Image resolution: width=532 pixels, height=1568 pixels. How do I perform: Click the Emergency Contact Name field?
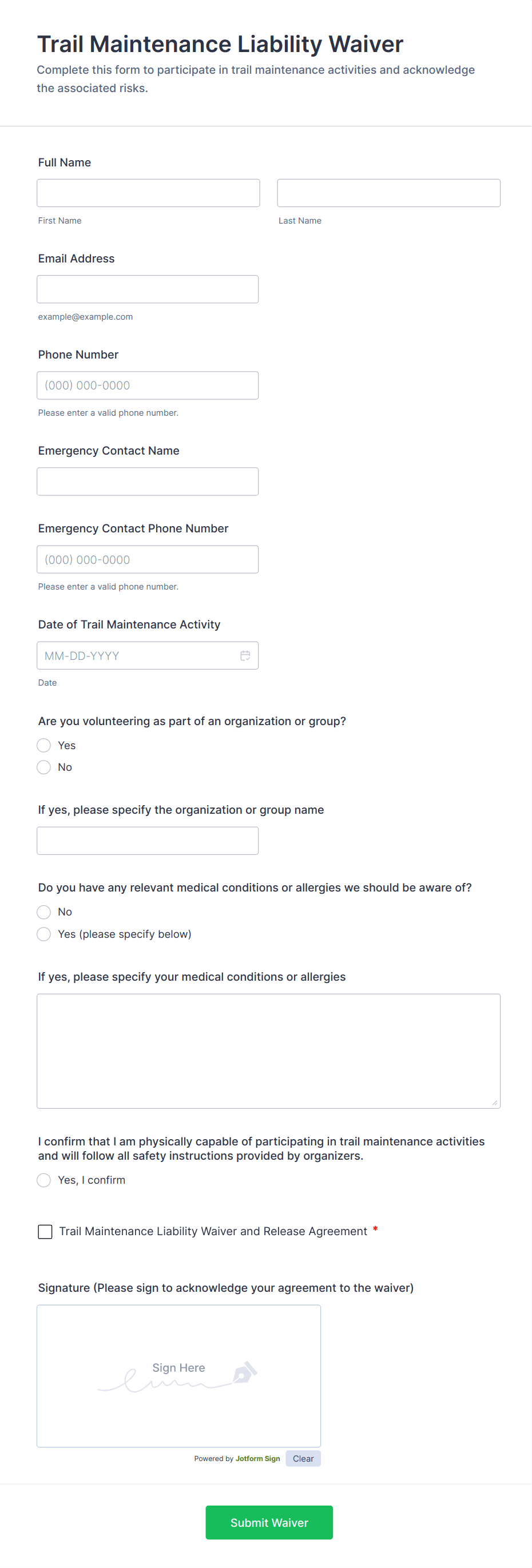(148, 481)
